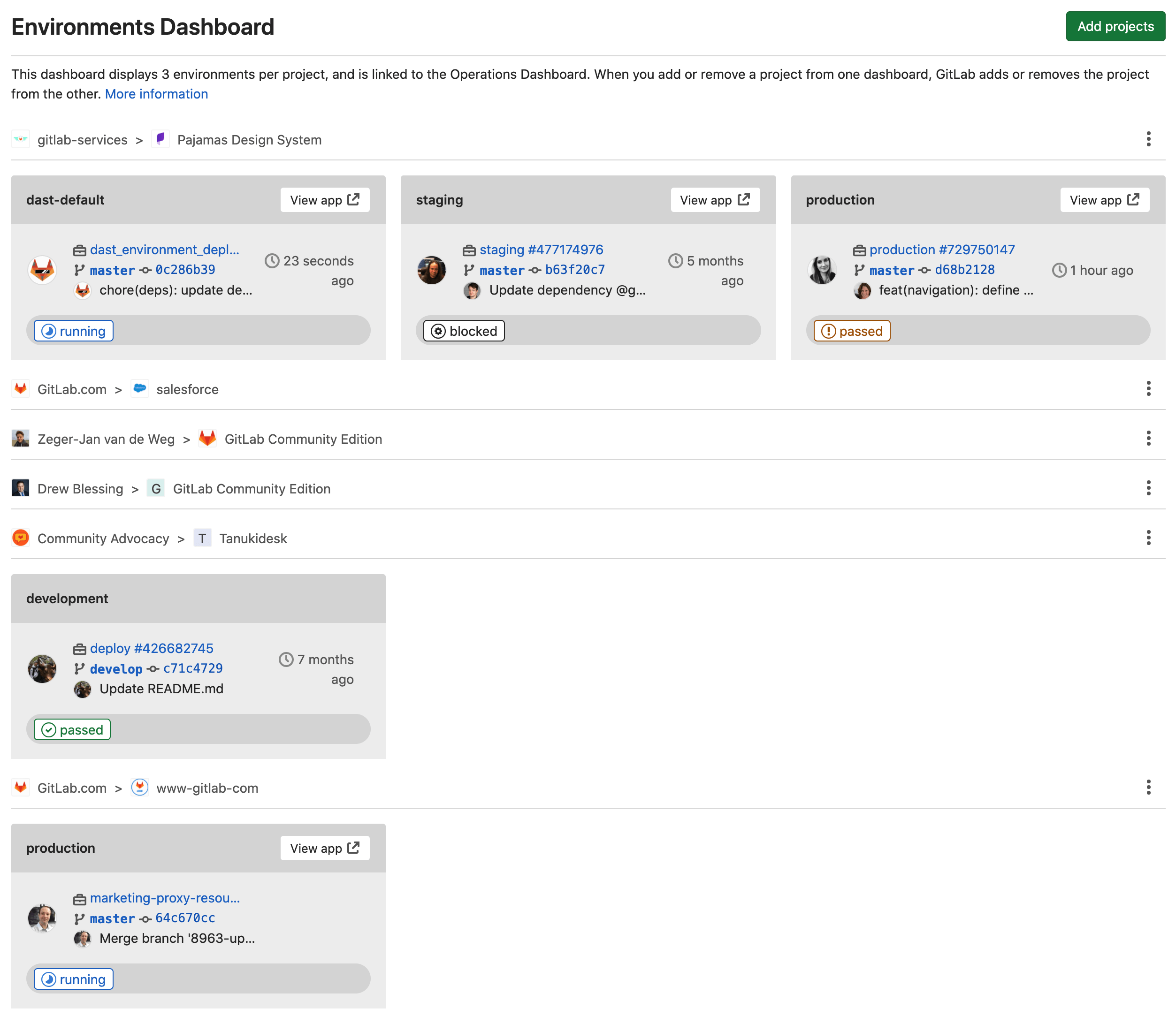This screenshot has width=1176, height=1016.
Task: Open the kebab menu for www-gitlab-com
Action: pos(1150,788)
